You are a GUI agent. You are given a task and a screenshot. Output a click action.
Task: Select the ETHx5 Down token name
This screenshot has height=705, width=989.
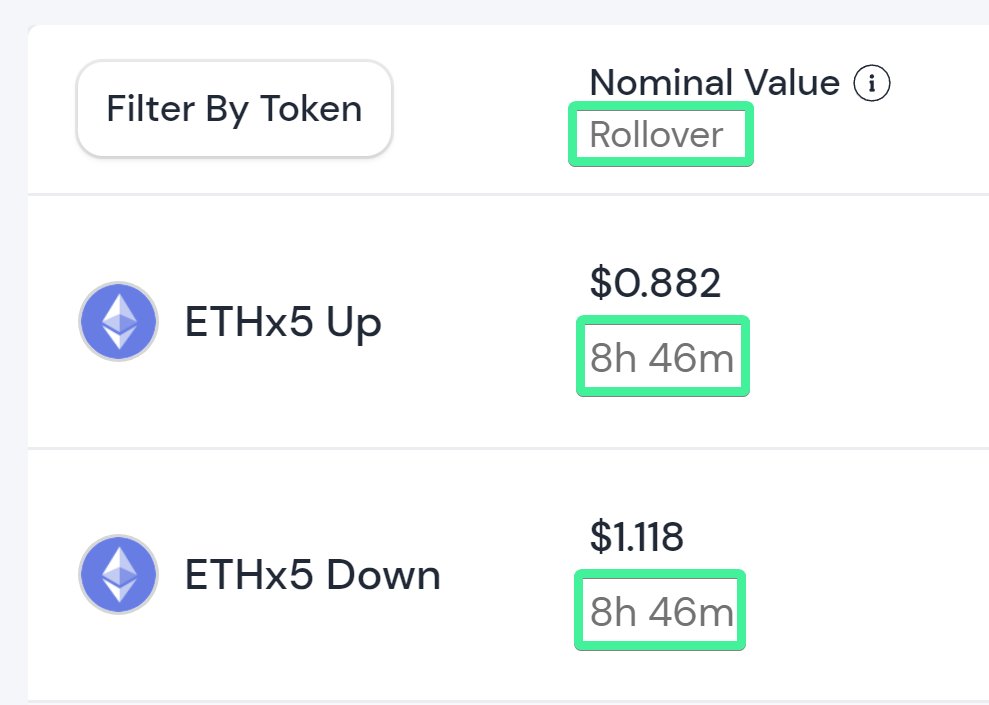tap(312, 574)
